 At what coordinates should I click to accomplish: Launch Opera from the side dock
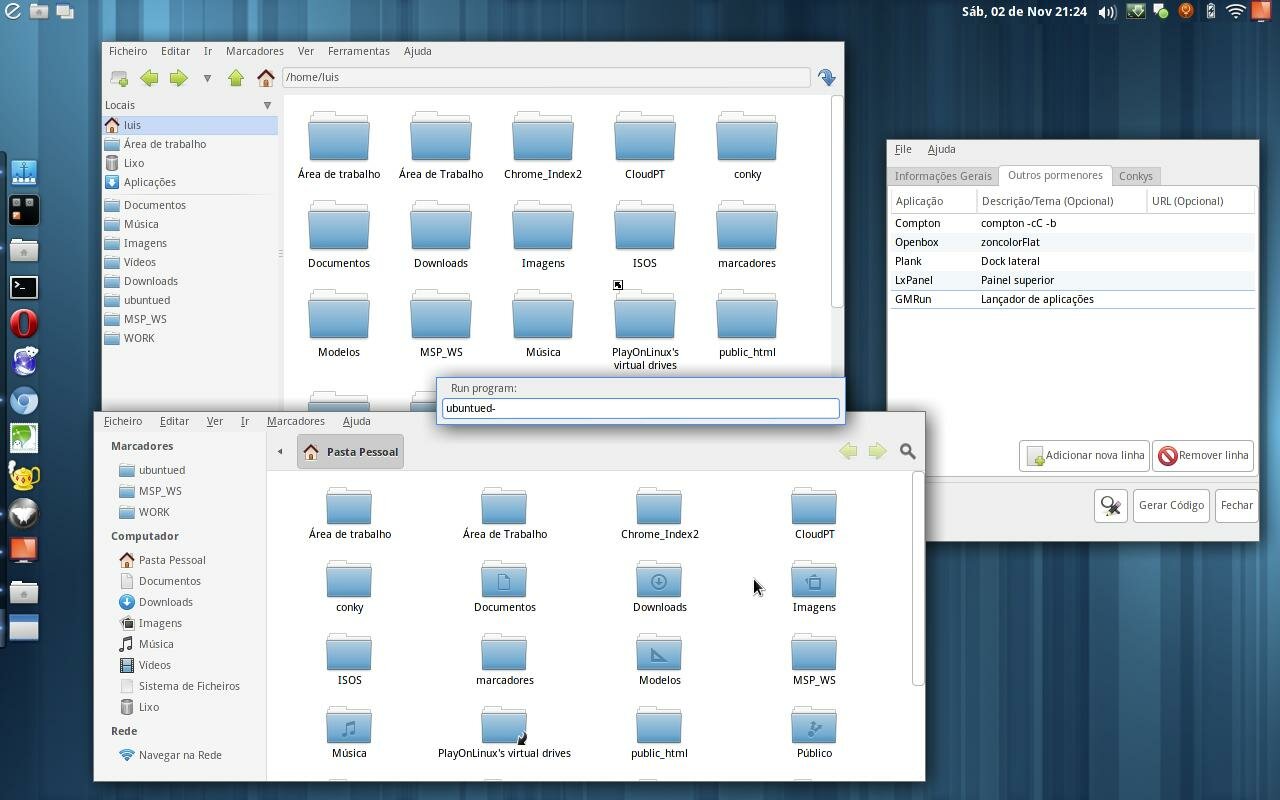click(24, 324)
